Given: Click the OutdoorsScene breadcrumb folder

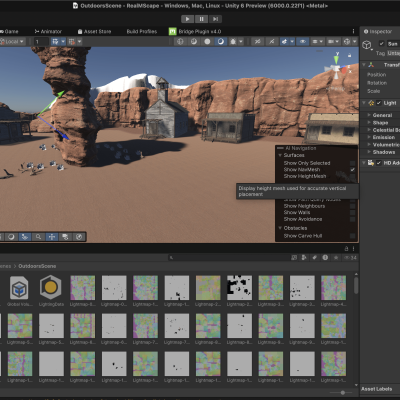Looking at the screenshot, I should coord(37,266).
